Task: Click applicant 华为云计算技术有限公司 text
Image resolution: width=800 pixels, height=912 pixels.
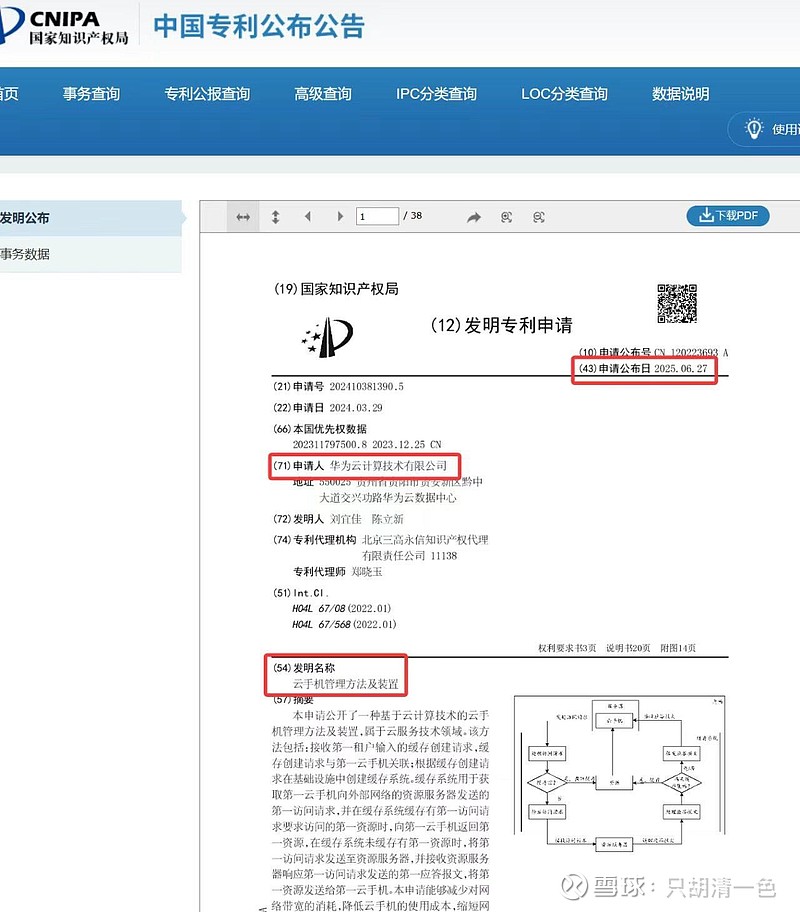Action: [x=388, y=465]
